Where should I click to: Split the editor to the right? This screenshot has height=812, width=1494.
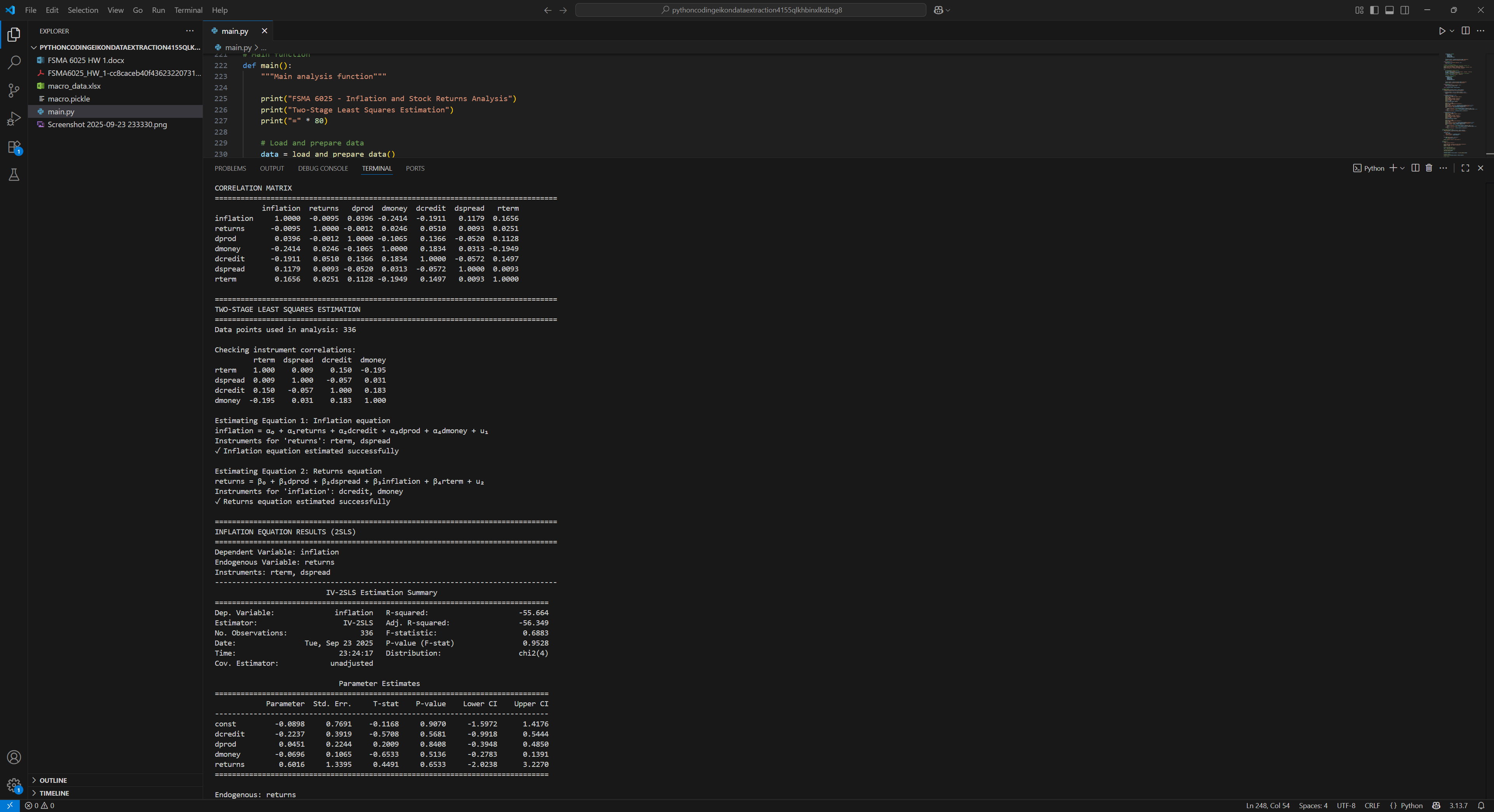coord(1466,31)
